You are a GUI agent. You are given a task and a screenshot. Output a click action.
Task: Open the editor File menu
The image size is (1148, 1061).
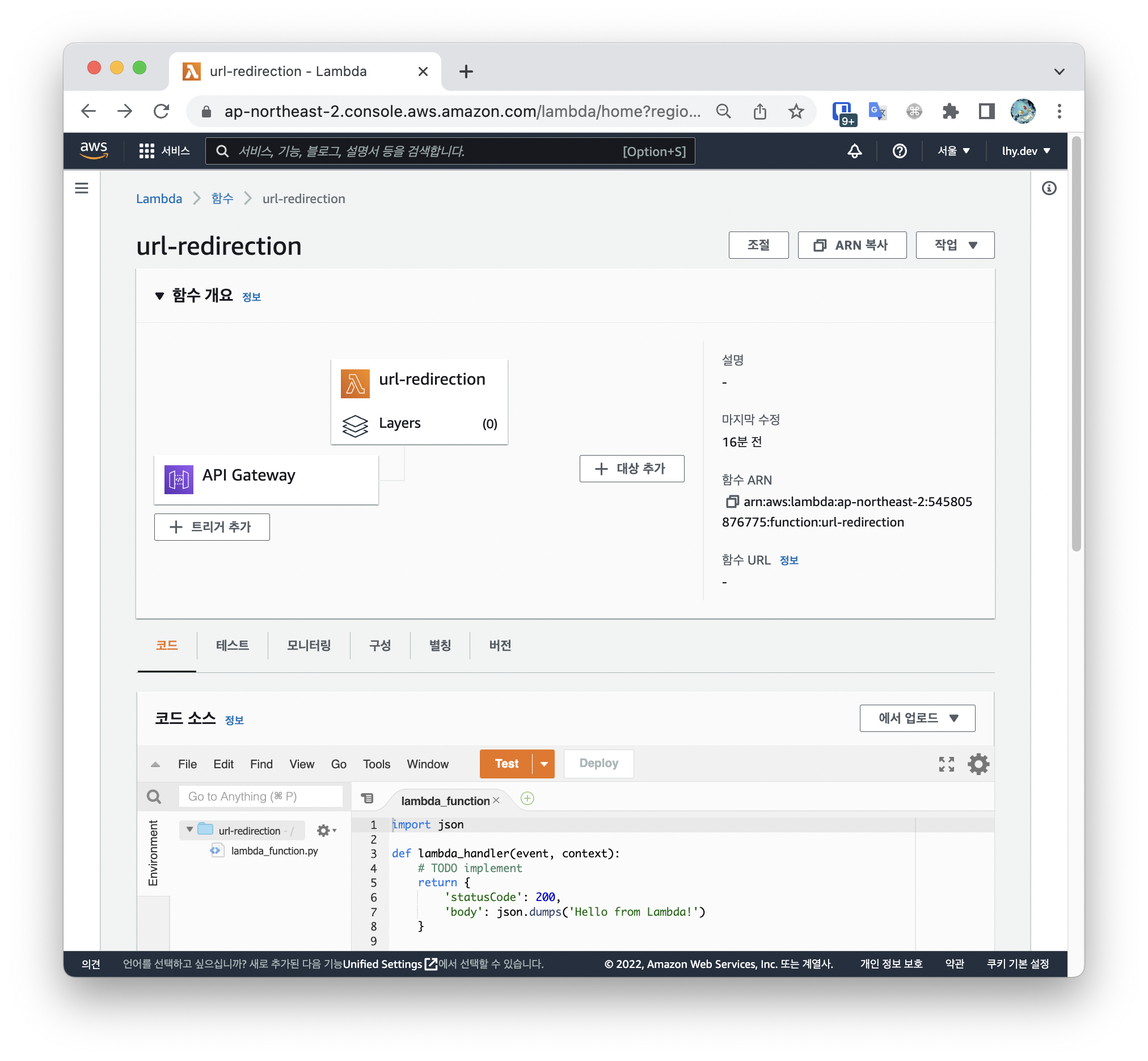point(187,764)
